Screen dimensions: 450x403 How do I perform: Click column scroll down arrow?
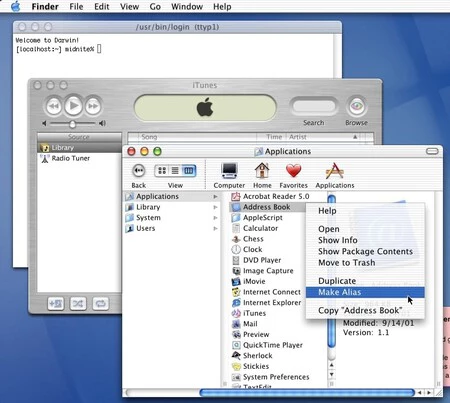pos(332,374)
